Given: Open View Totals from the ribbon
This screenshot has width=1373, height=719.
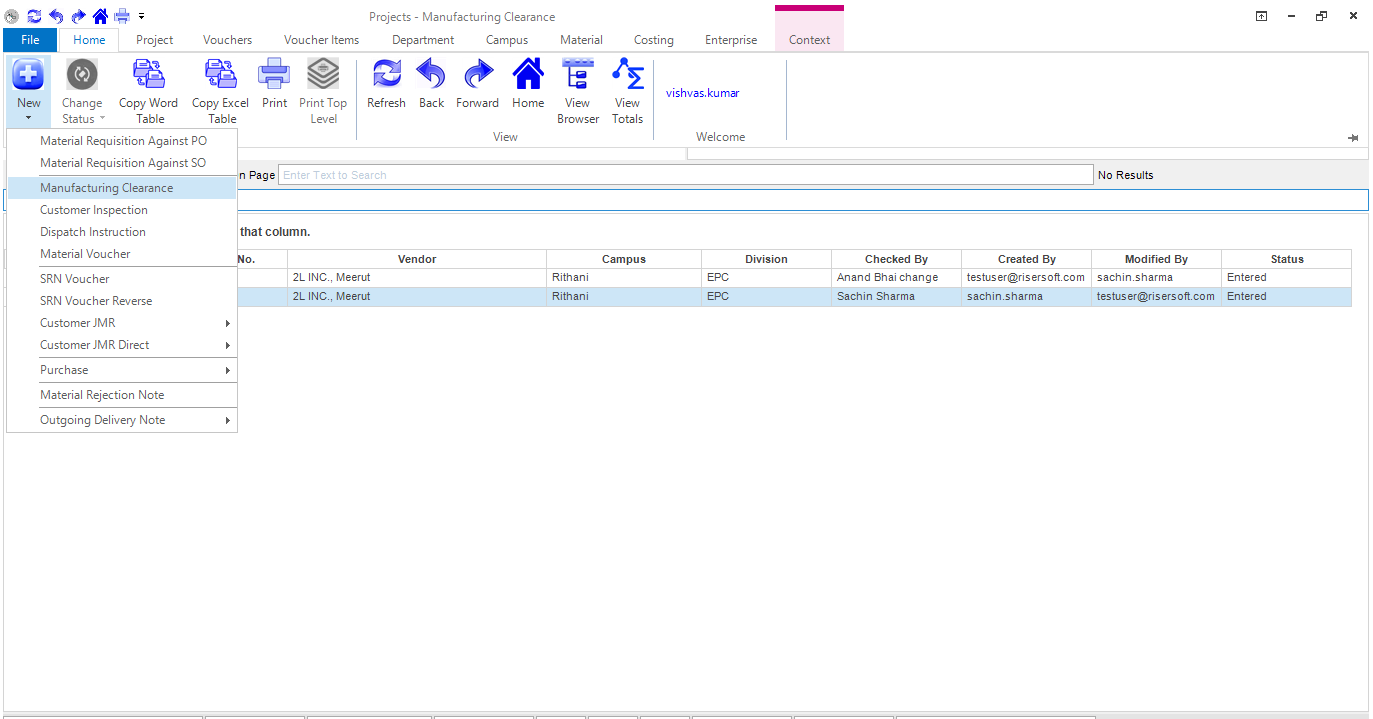Looking at the screenshot, I should [x=628, y=75].
